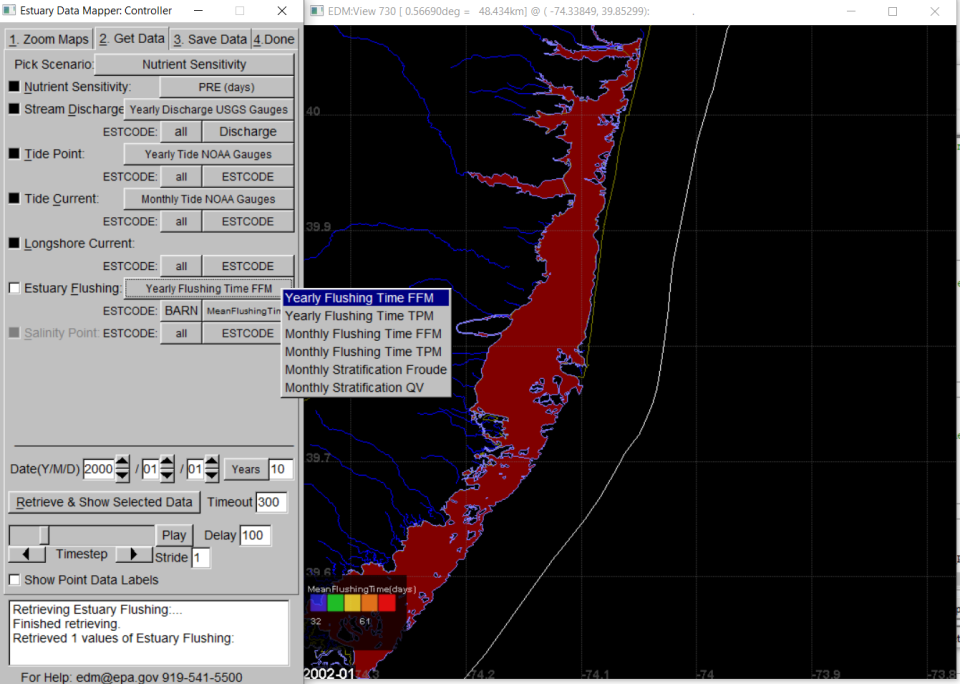Select the 4. Done tab
The width and height of the screenshot is (960, 684).
coord(274,39)
